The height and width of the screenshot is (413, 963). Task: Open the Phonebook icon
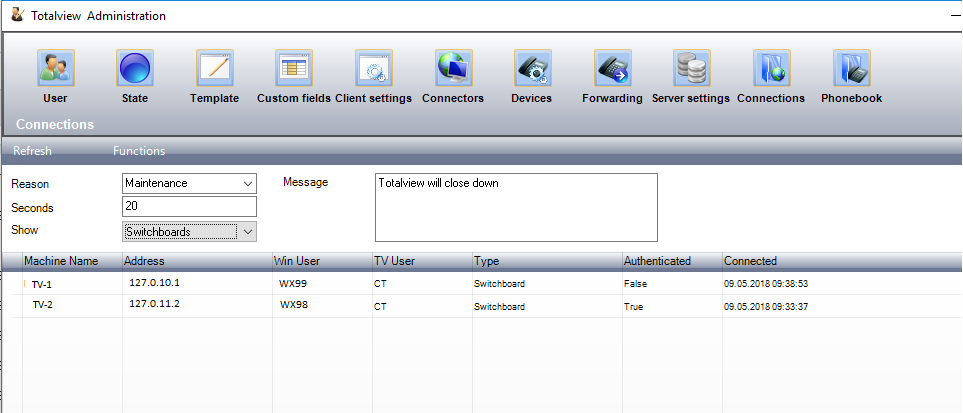(x=851, y=68)
